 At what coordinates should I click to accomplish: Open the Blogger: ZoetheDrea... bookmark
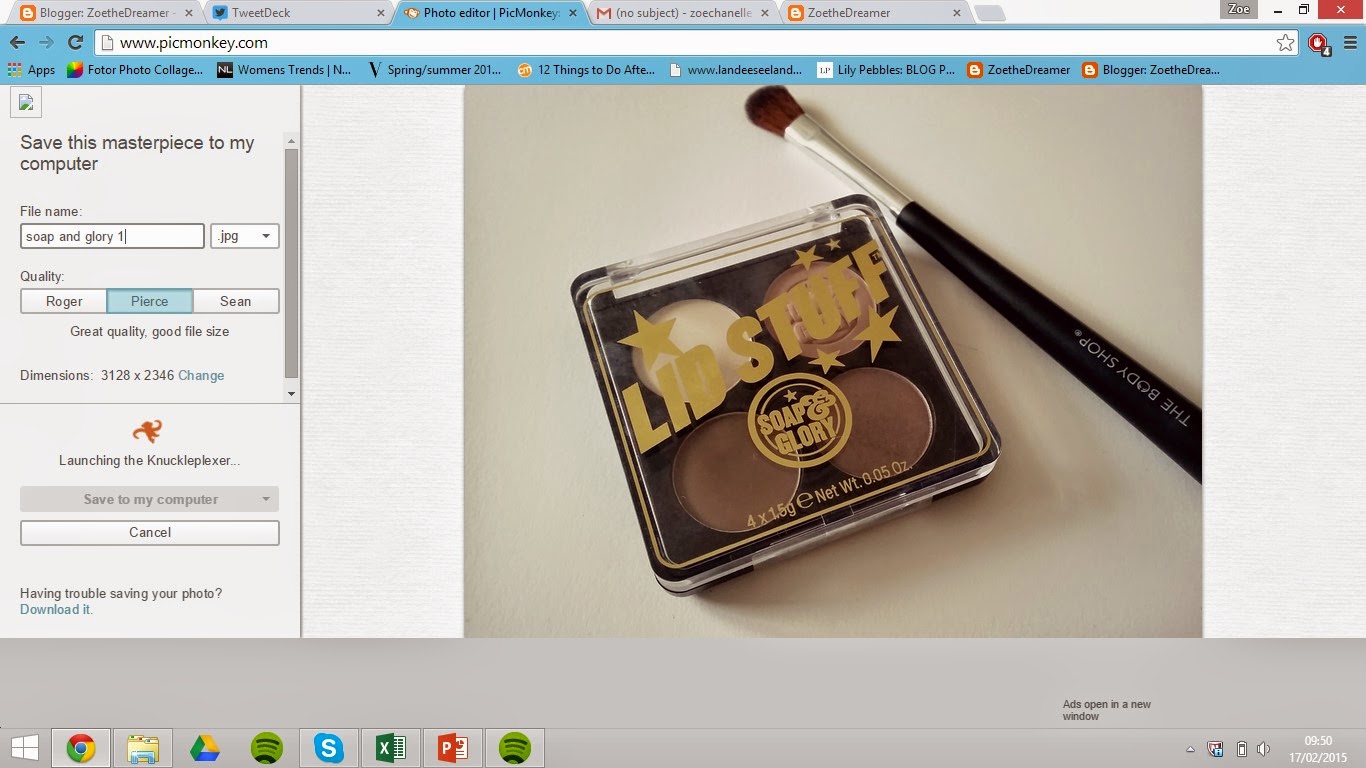coord(1150,70)
